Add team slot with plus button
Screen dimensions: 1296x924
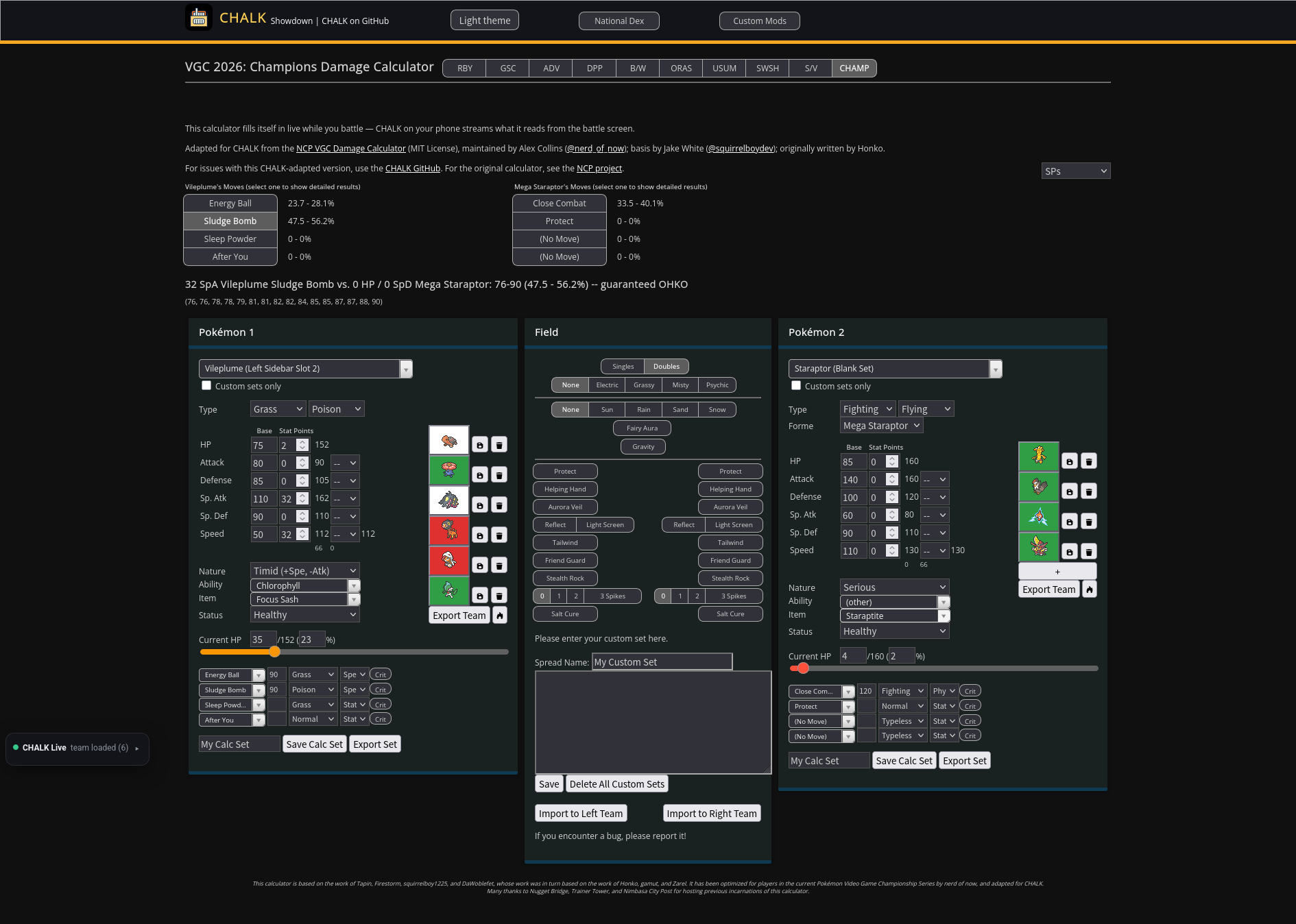click(x=1057, y=572)
